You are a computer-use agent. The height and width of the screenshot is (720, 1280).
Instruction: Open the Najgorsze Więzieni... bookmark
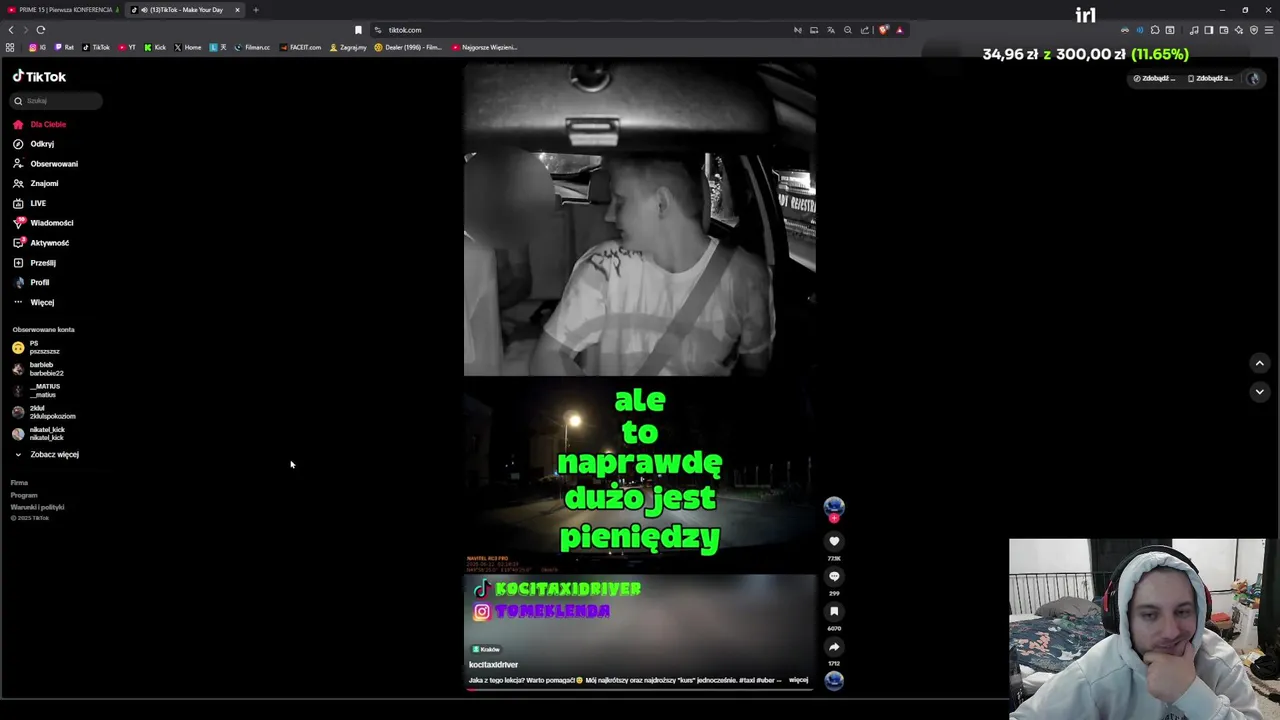point(484,47)
